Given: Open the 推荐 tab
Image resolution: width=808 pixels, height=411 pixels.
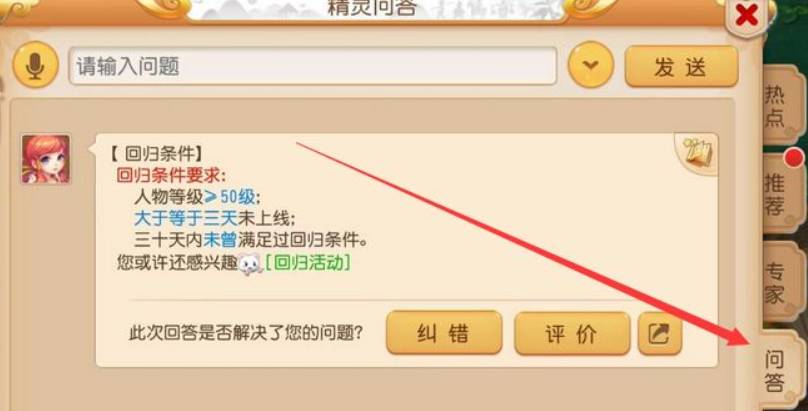Looking at the screenshot, I should click(x=775, y=195).
